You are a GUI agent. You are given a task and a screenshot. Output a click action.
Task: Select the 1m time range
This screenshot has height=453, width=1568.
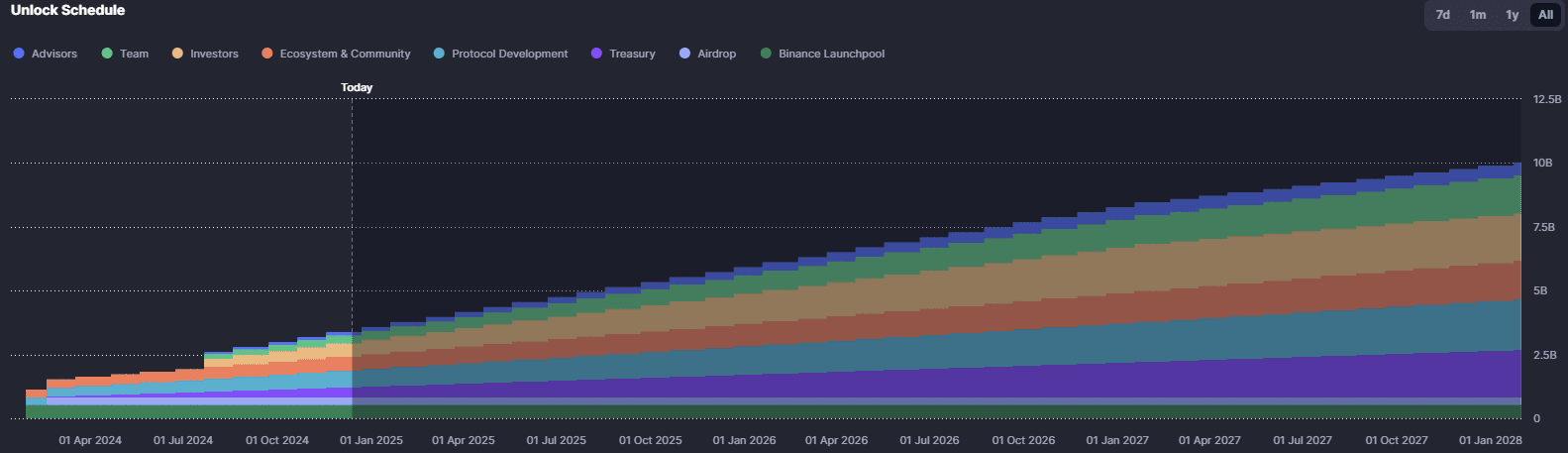coord(1478,15)
